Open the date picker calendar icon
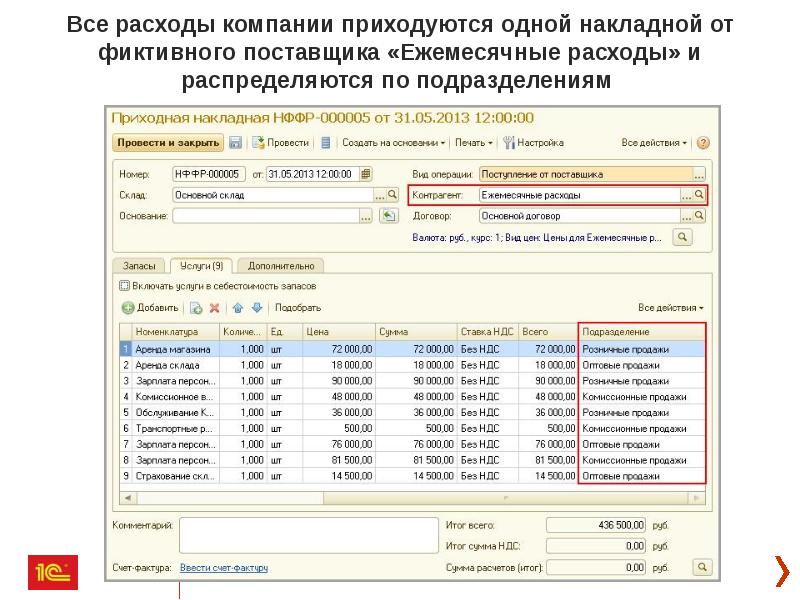This screenshot has height=600, width=800. (x=365, y=174)
